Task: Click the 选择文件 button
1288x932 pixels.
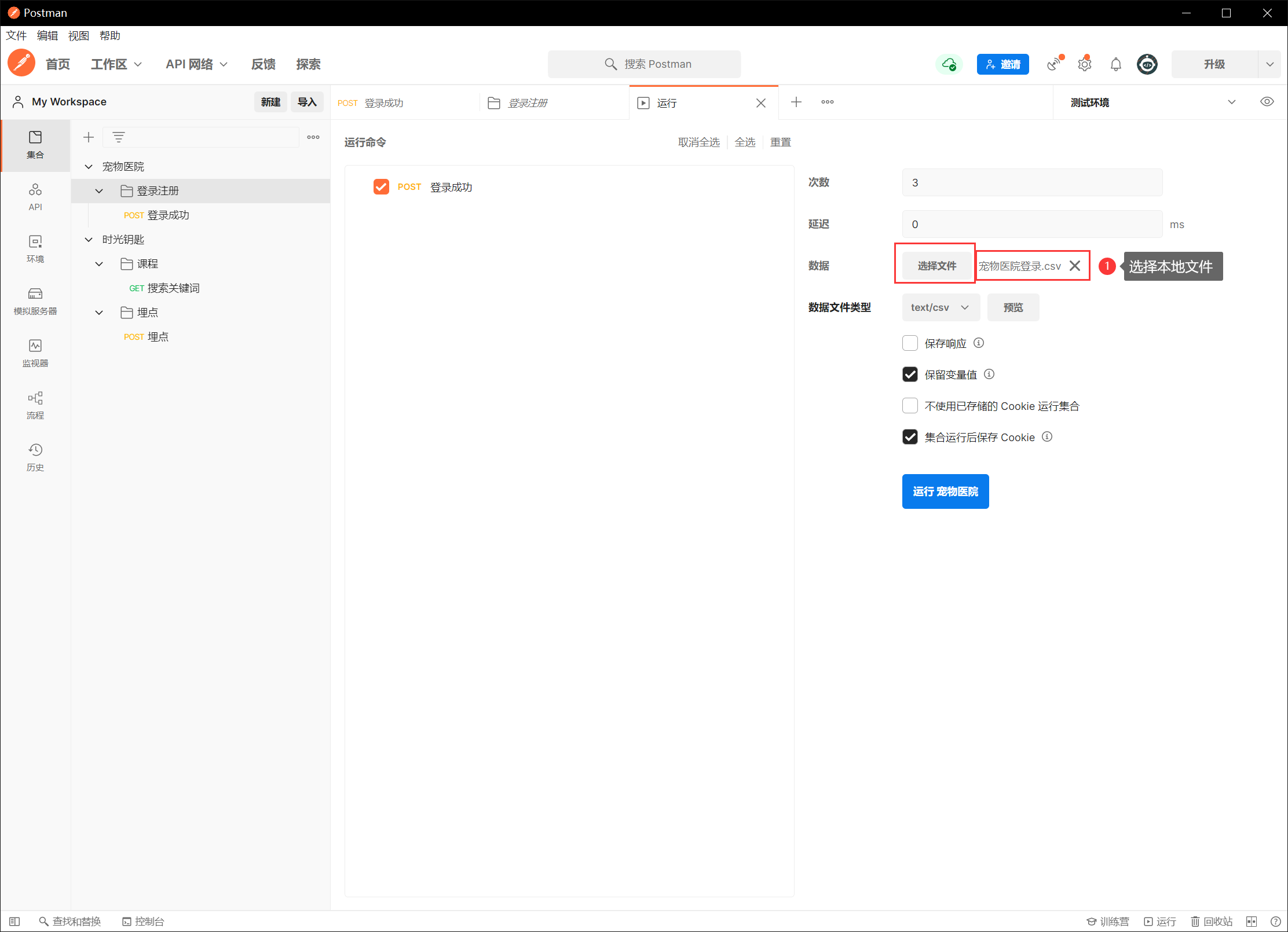Action: pyautogui.click(x=936, y=266)
